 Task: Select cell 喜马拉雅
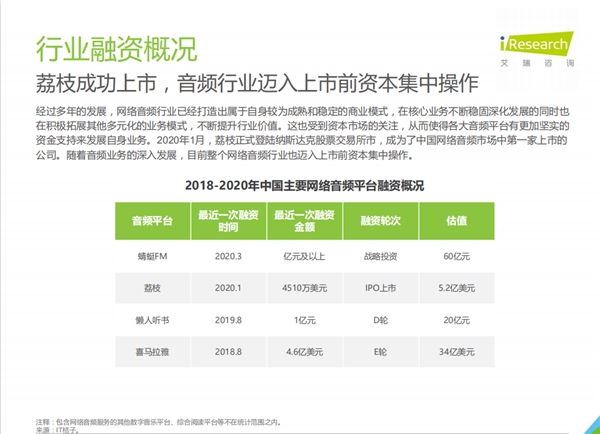[152, 352]
